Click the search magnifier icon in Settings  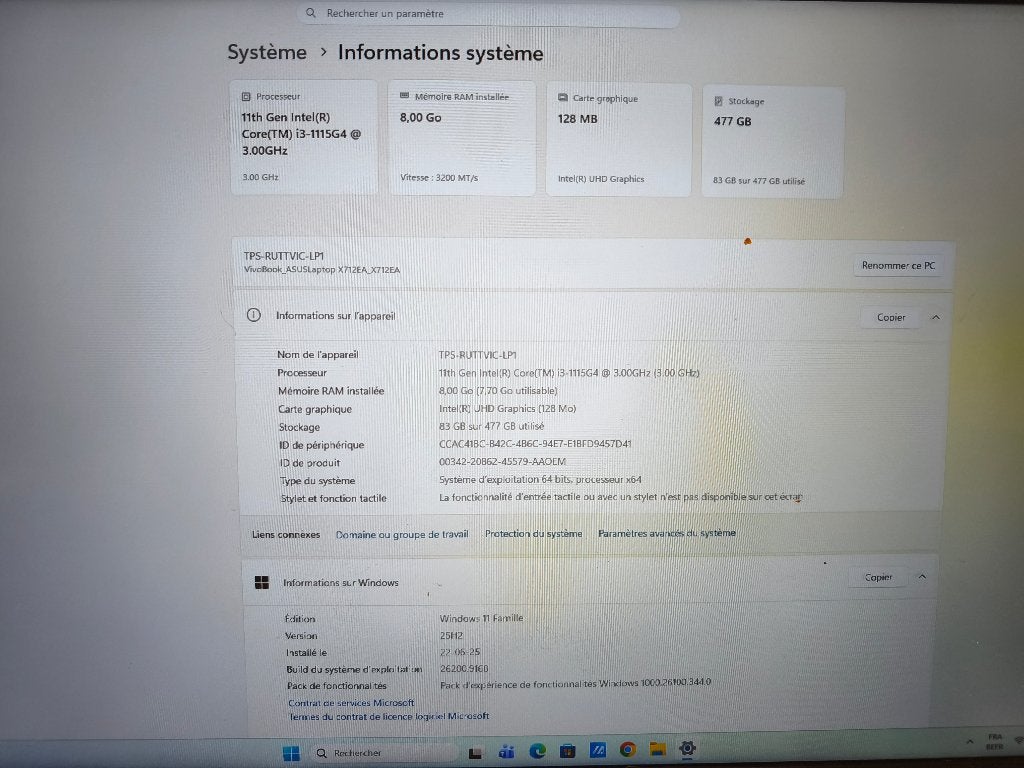311,12
